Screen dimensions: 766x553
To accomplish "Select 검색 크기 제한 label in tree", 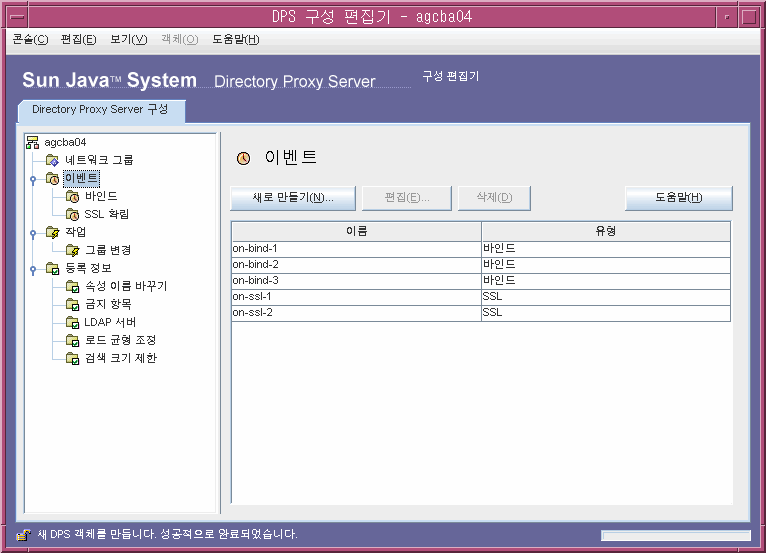I will point(121,358).
